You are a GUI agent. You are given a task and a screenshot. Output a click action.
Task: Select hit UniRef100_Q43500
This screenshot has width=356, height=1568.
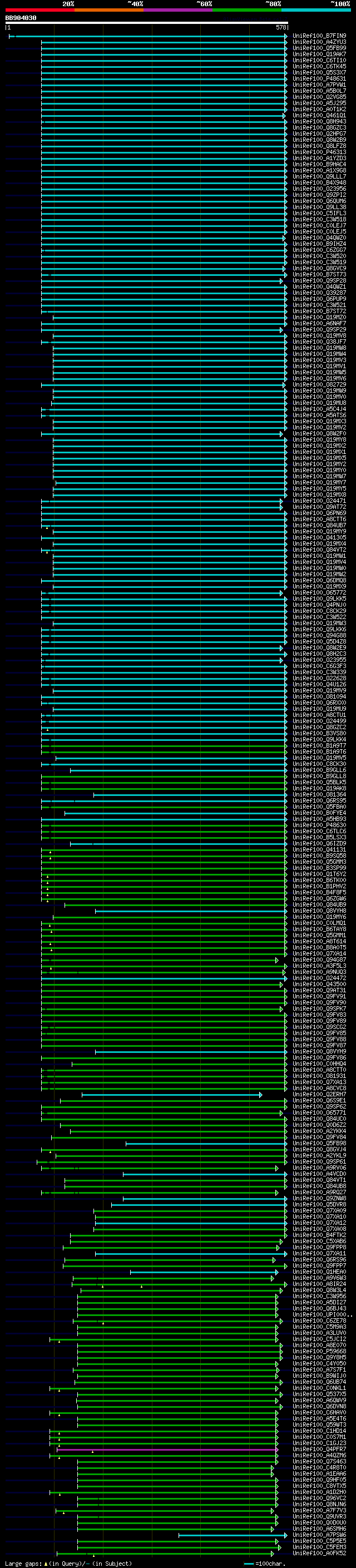pos(319,985)
